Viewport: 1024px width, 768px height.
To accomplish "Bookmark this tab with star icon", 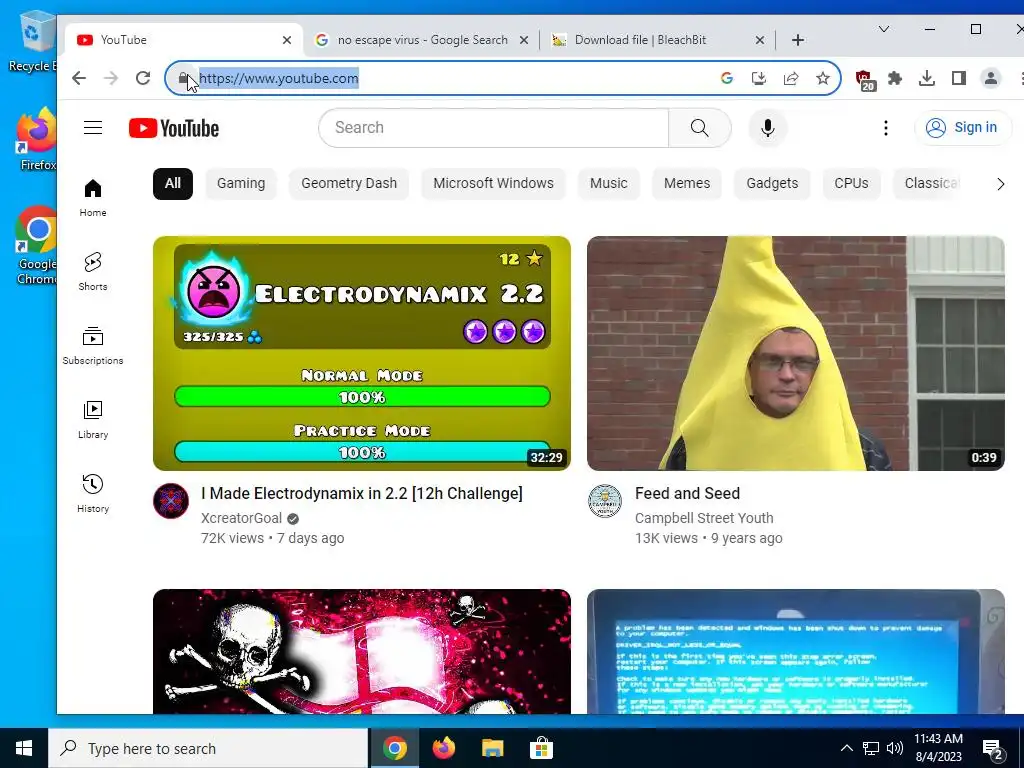I will coord(823,78).
